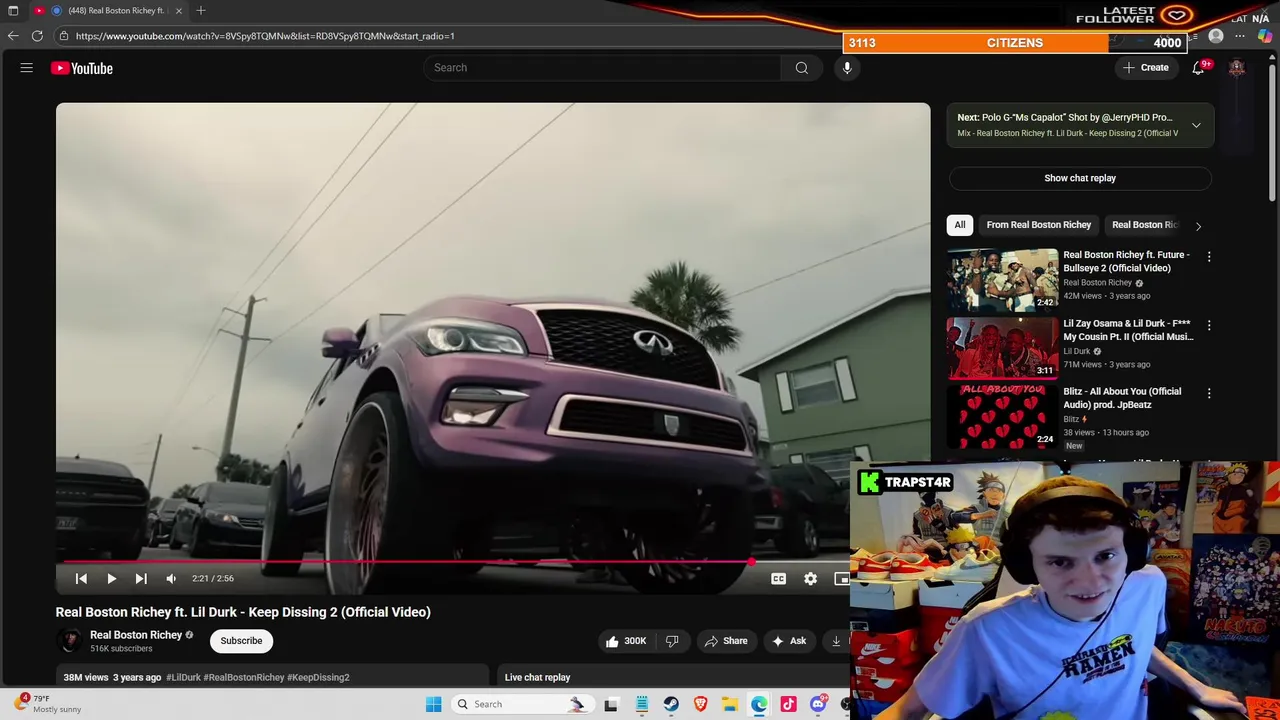1280x720 pixels.
Task: Reload the page with refresh icon
Action: tap(37, 36)
